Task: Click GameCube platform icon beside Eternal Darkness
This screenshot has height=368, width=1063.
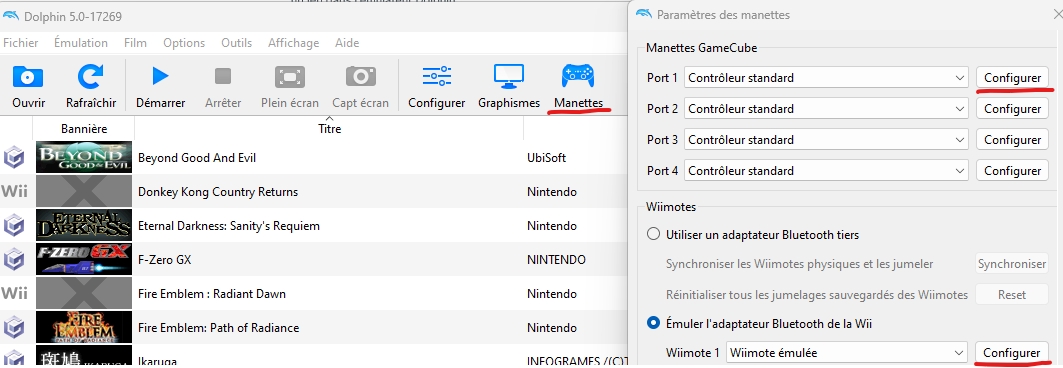Action: click(x=14, y=226)
